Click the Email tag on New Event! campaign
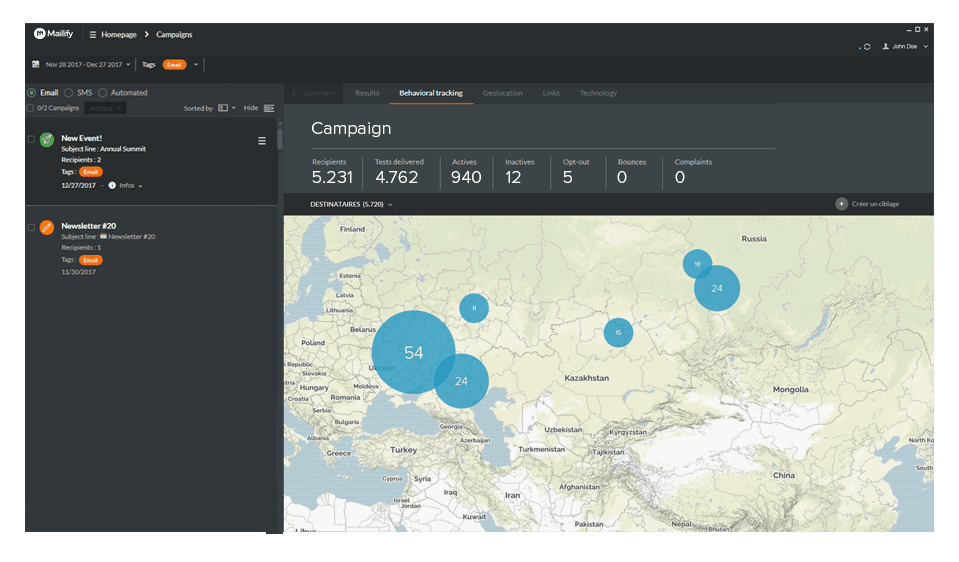 [x=91, y=172]
